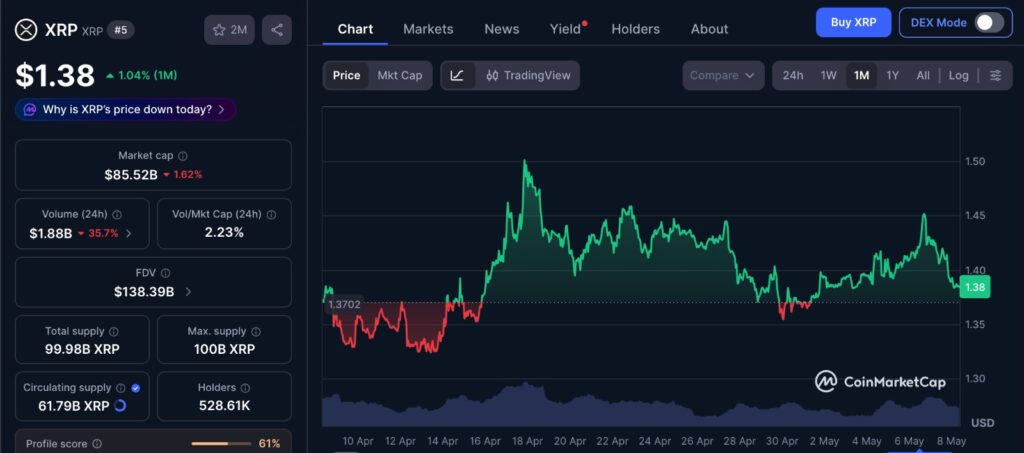Click the Buy XRP button
This screenshot has width=1024, height=453.
[x=853, y=23]
